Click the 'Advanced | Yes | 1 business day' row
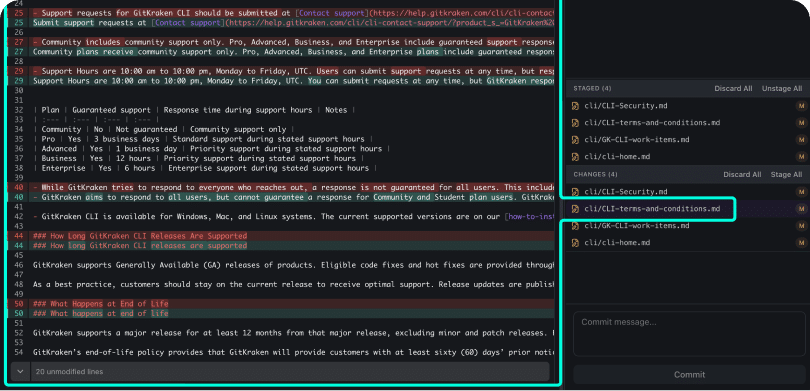This screenshot has width=810, height=391. click(x=211, y=149)
